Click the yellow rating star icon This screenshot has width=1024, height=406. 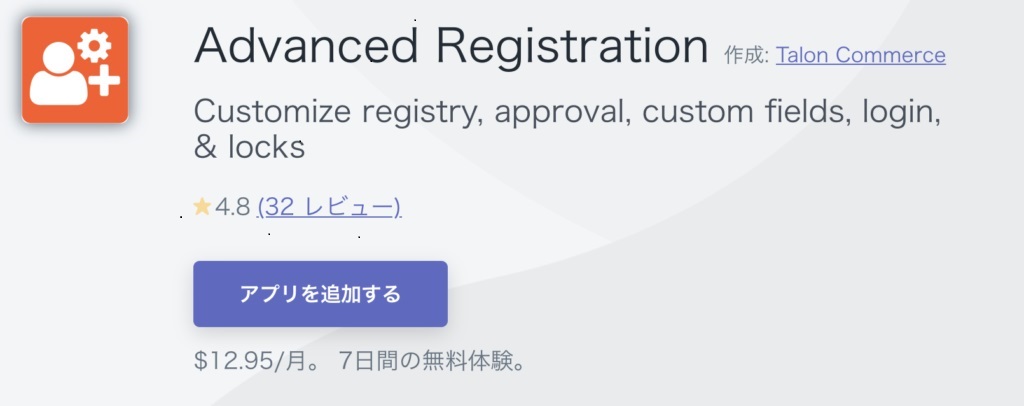(x=202, y=207)
